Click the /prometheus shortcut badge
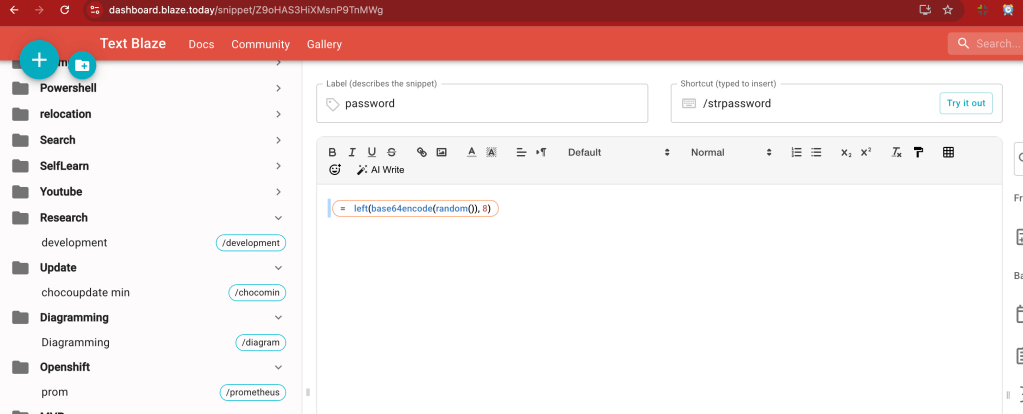The height and width of the screenshot is (414, 1023). [x=252, y=392]
